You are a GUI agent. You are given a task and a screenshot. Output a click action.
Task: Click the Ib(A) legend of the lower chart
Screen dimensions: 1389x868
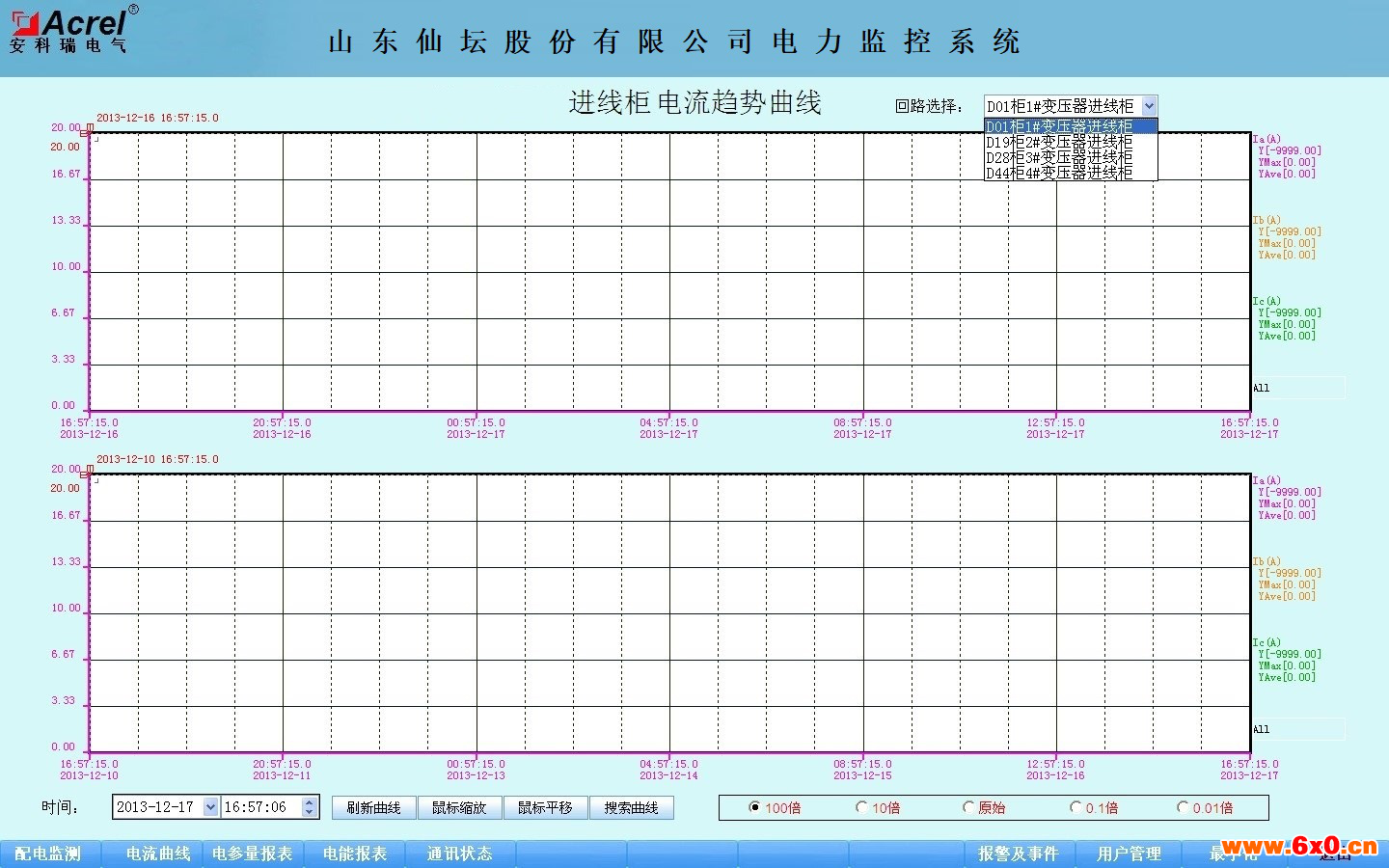click(x=1266, y=561)
